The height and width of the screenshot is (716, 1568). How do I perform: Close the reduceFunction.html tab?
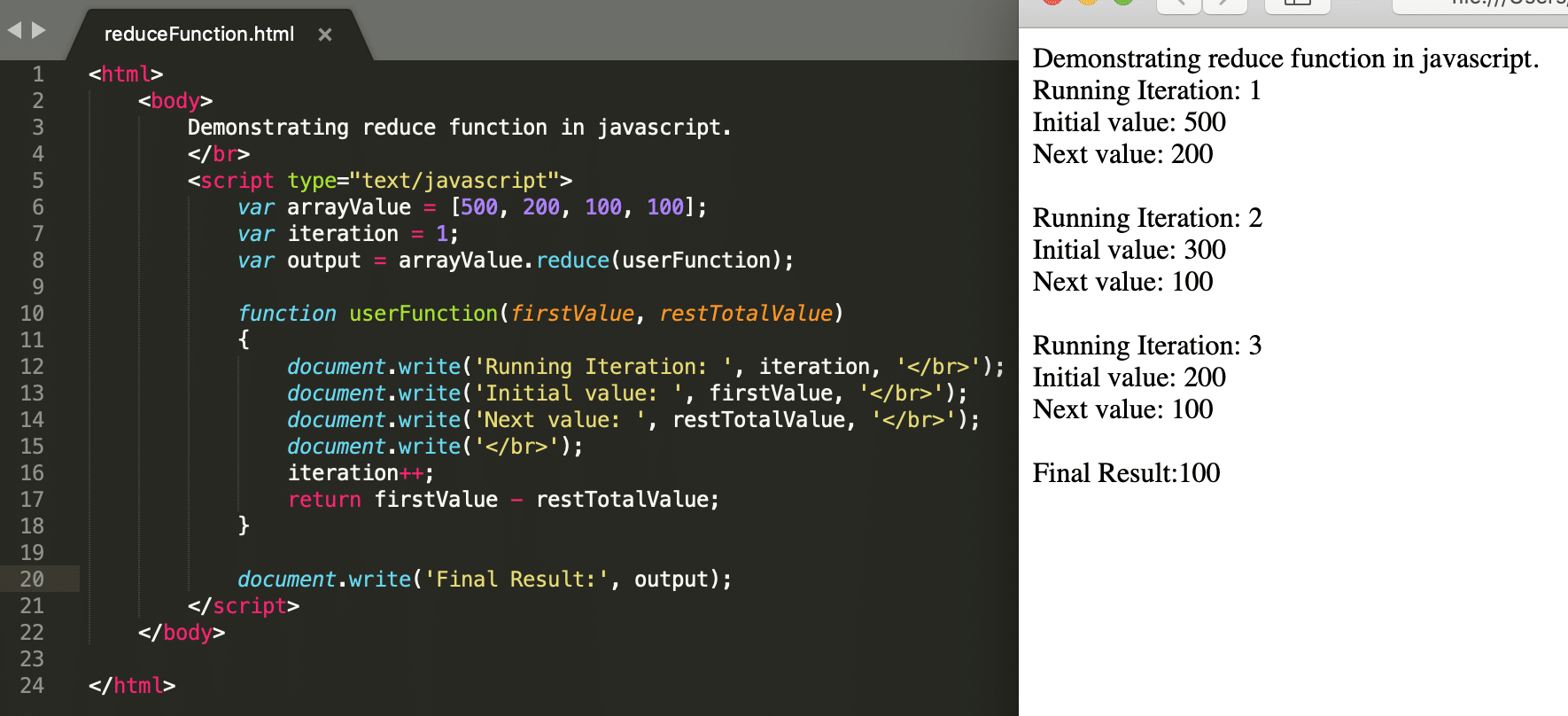pos(325,35)
